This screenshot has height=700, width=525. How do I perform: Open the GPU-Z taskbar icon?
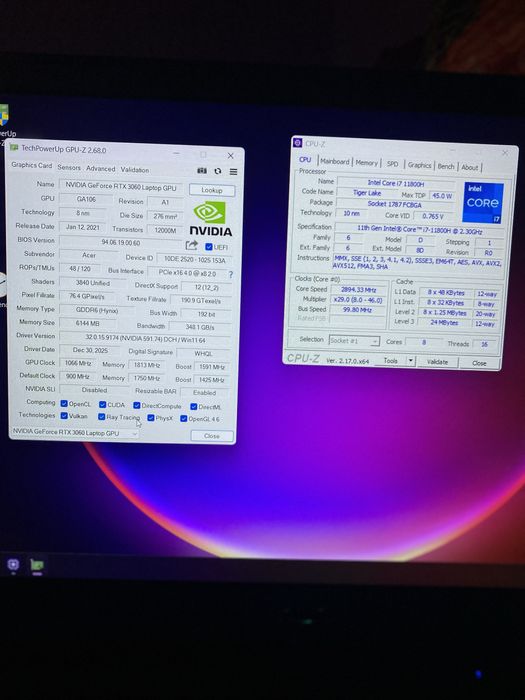(x=37, y=566)
